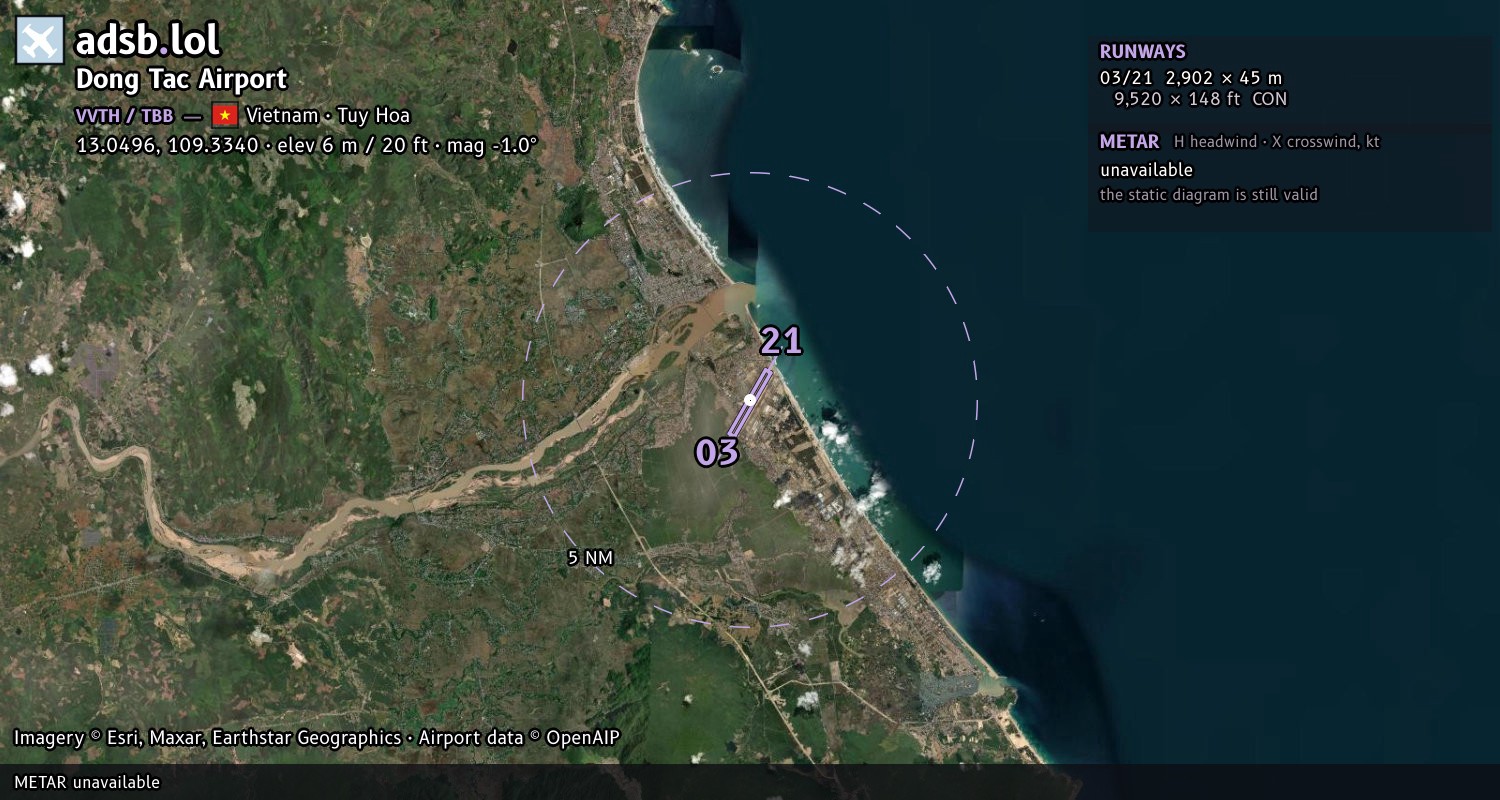Click the "9,520 × 148 ft CON" runway dimensions

1201,99
